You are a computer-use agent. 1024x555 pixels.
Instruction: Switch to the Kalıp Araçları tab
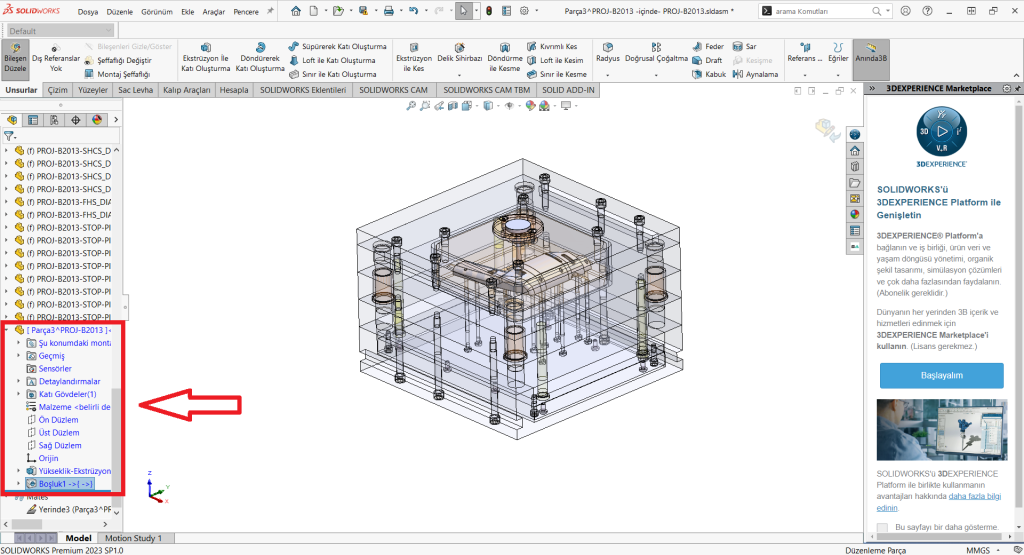[187, 90]
